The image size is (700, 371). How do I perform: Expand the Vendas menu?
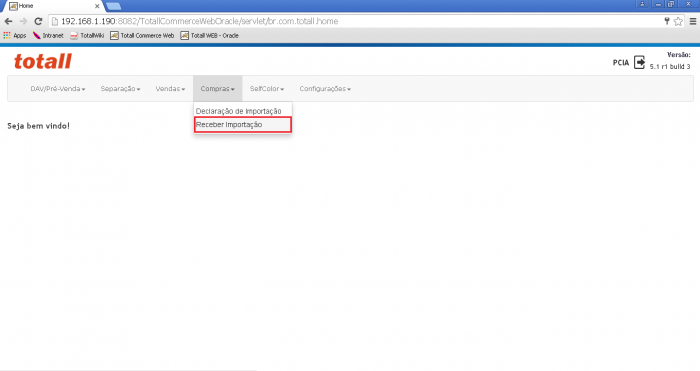pyautogui.click(x=170, y=89)
